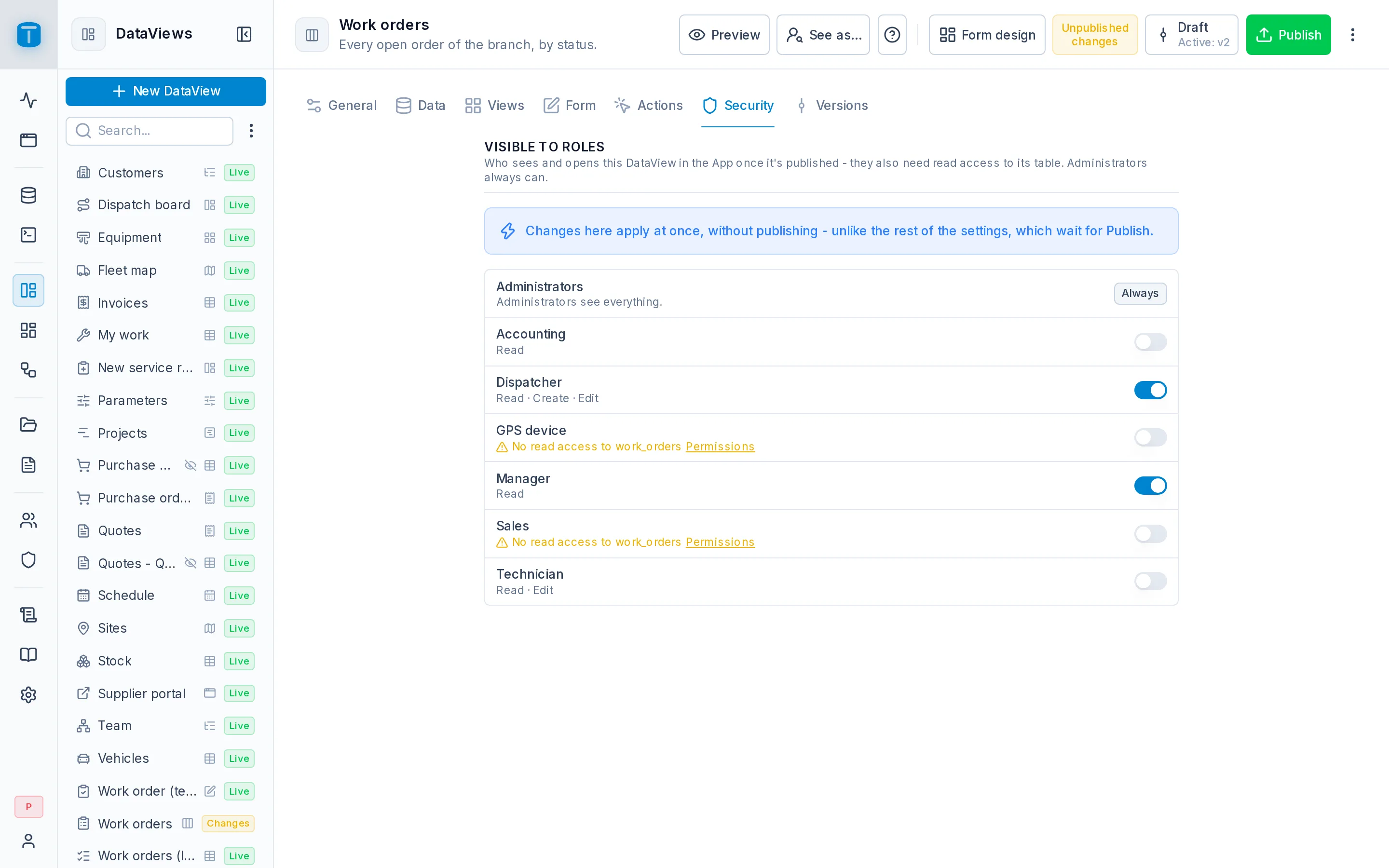Open the shield icon in left rail
The width and height of the screenshot is (1389, 868).
28,560
